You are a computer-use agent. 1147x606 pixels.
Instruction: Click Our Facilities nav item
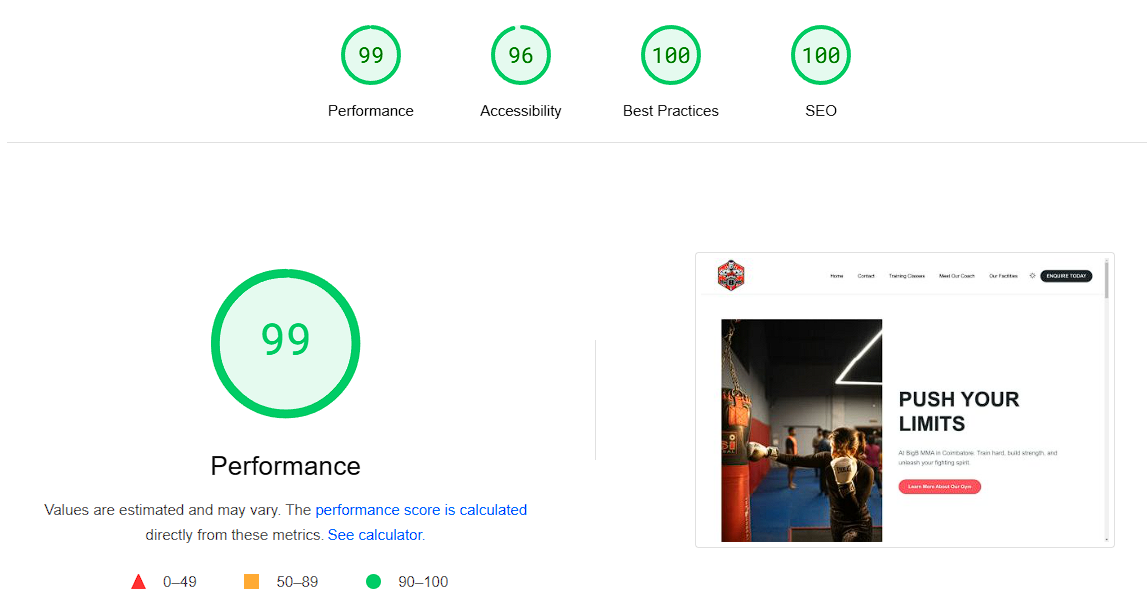coord(1004,276)
